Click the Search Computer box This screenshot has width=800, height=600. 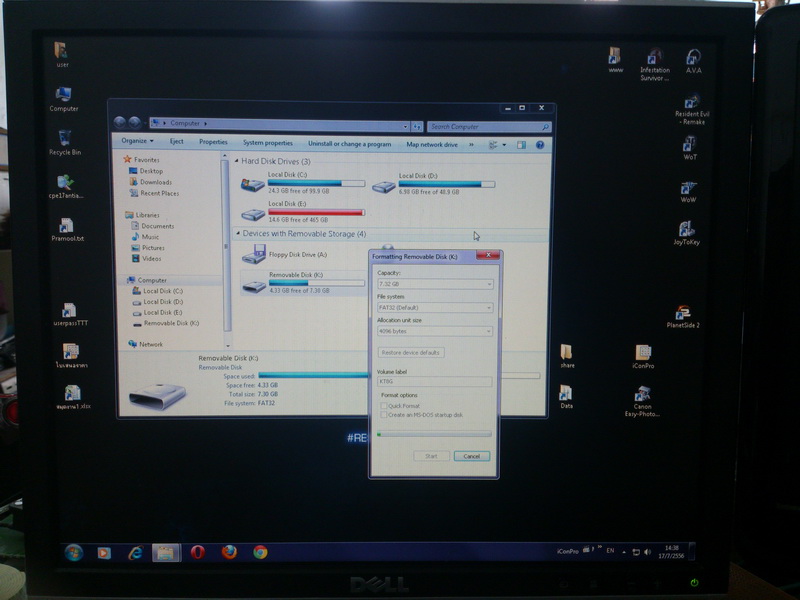[489, 127]
